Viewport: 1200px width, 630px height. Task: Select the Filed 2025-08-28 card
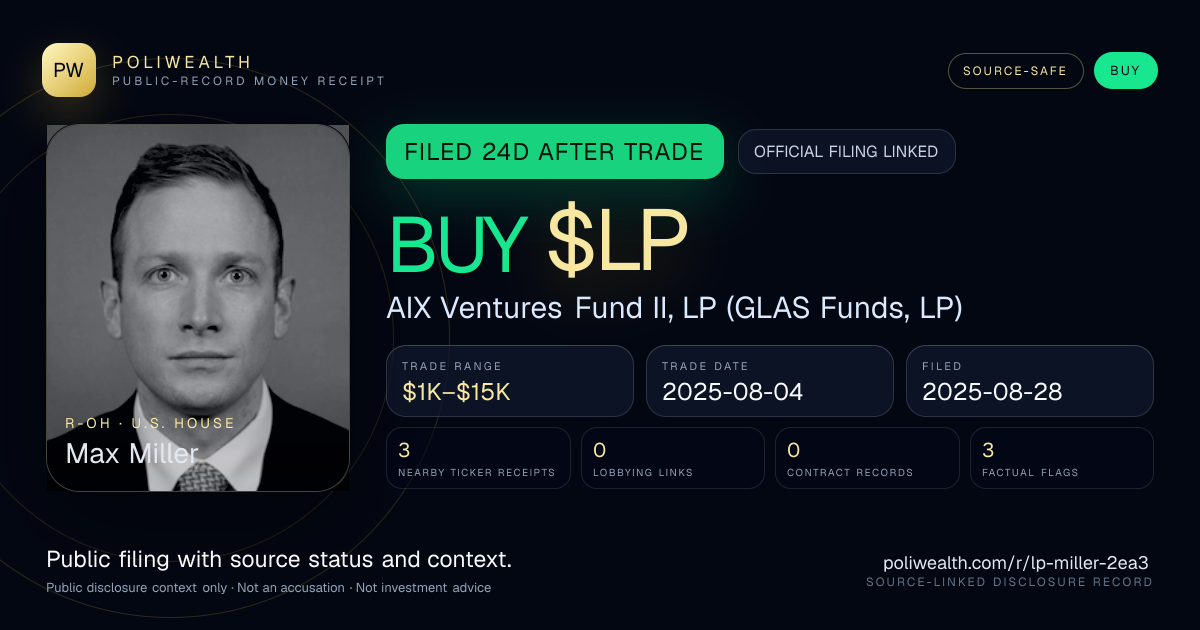tap(1030, 381)
